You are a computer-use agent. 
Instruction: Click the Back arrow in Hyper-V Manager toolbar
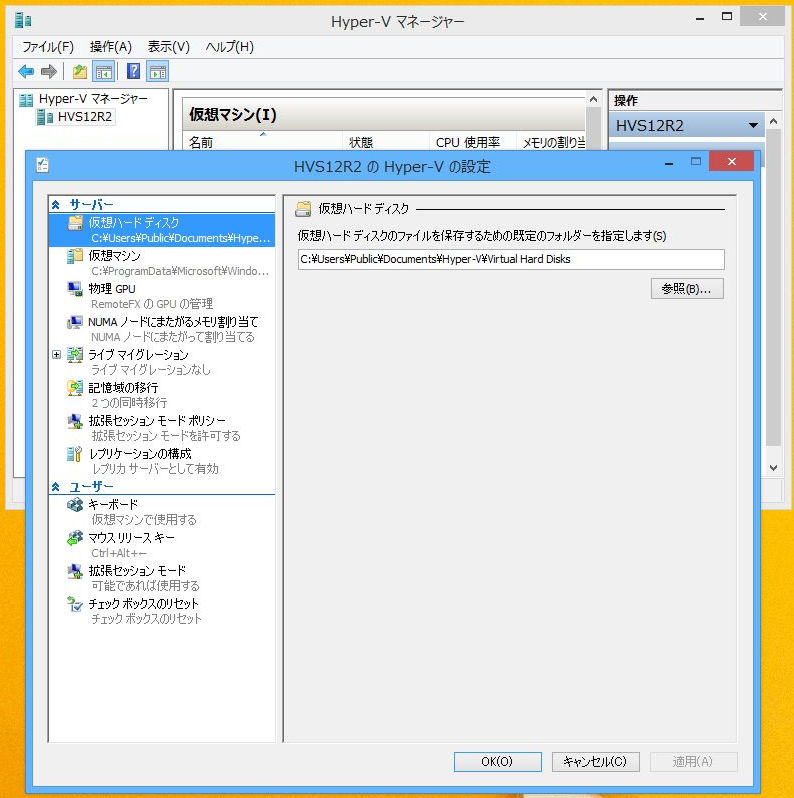pyautogui.click(x=26, y=71)
